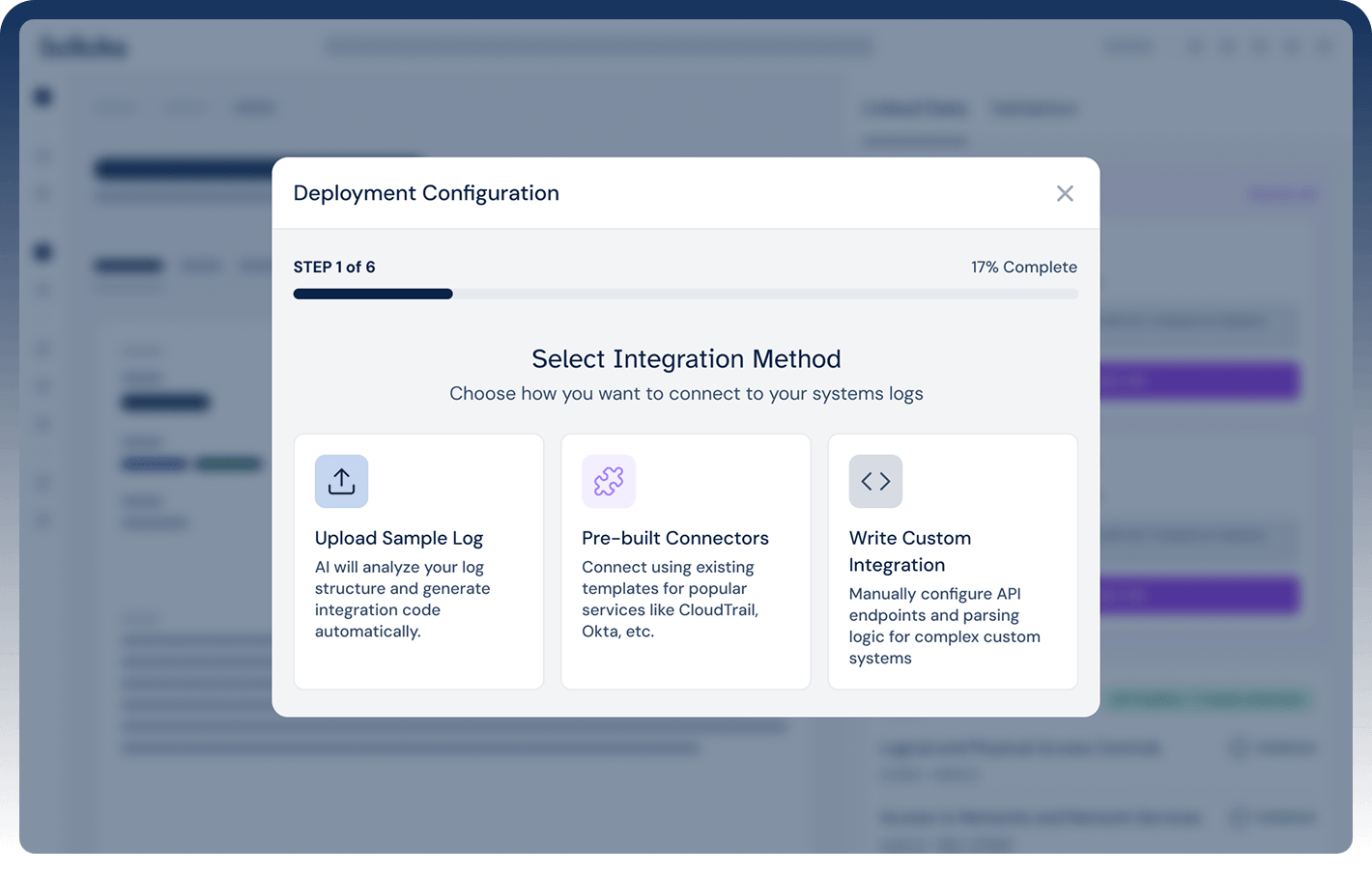Click the application logo in the top-left corner
Viewport: 1372px width, 873px height.
(82, 45)
